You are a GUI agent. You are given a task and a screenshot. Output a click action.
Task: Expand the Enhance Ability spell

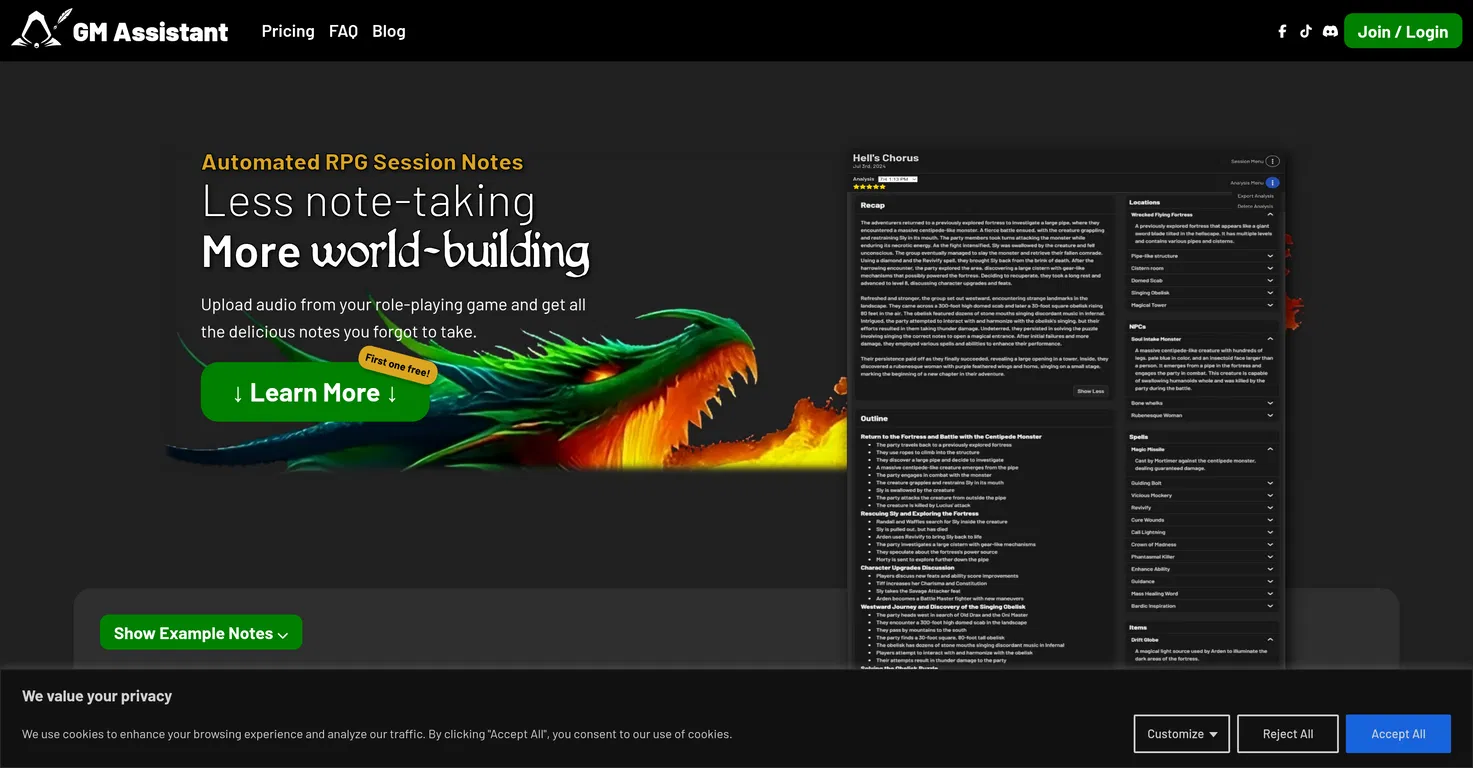pos(1270,569)
